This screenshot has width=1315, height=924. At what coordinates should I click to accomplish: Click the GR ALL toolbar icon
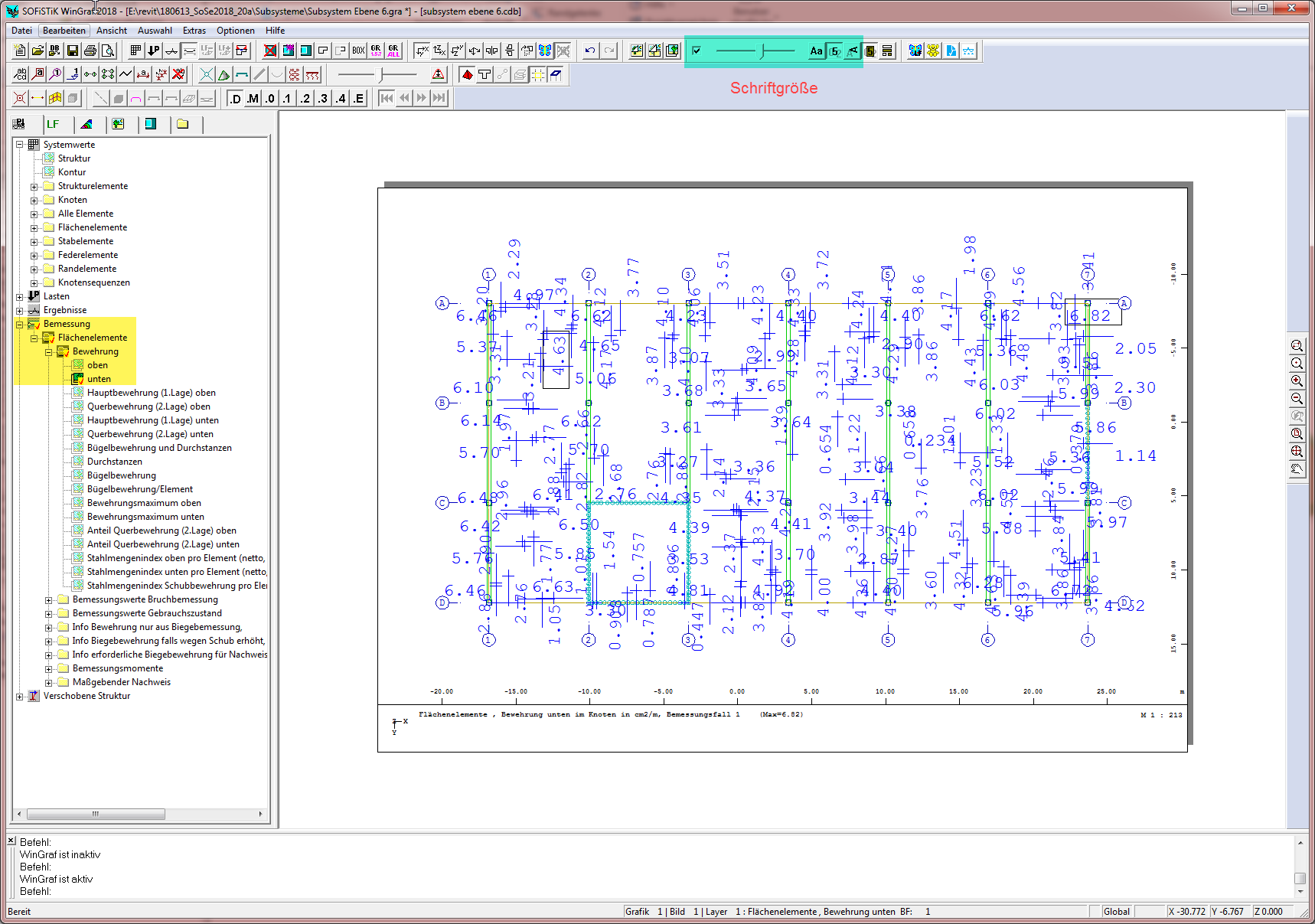pyautogui.click(x=393, y=51)
